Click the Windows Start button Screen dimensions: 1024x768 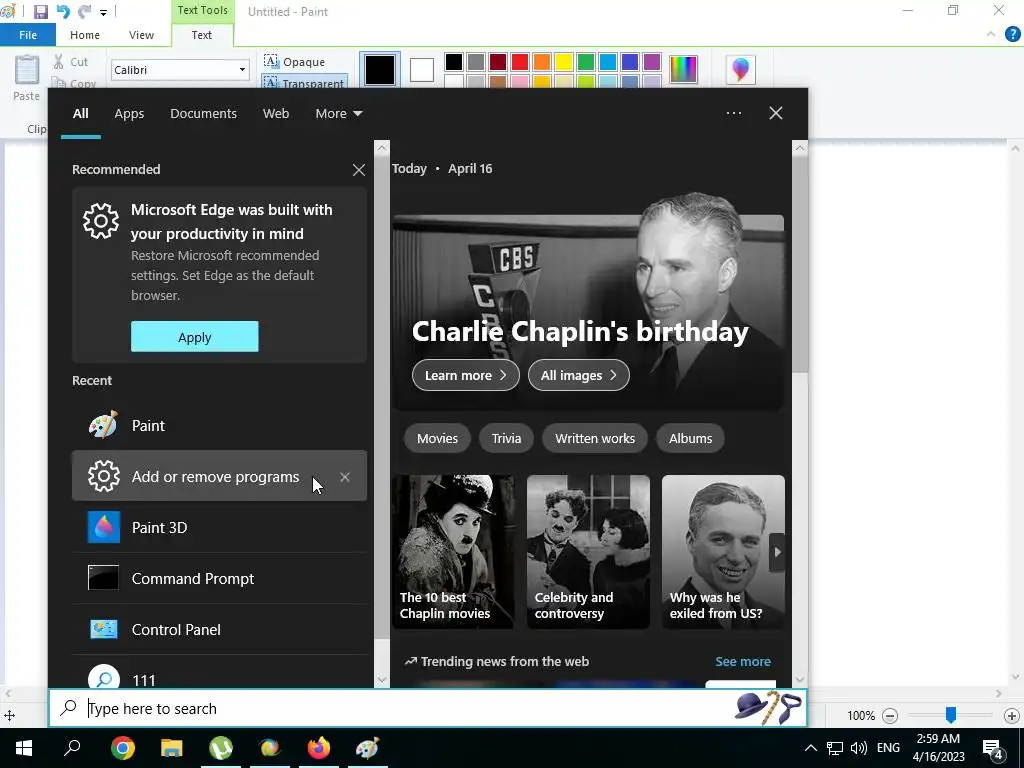(x=24, y=748)
